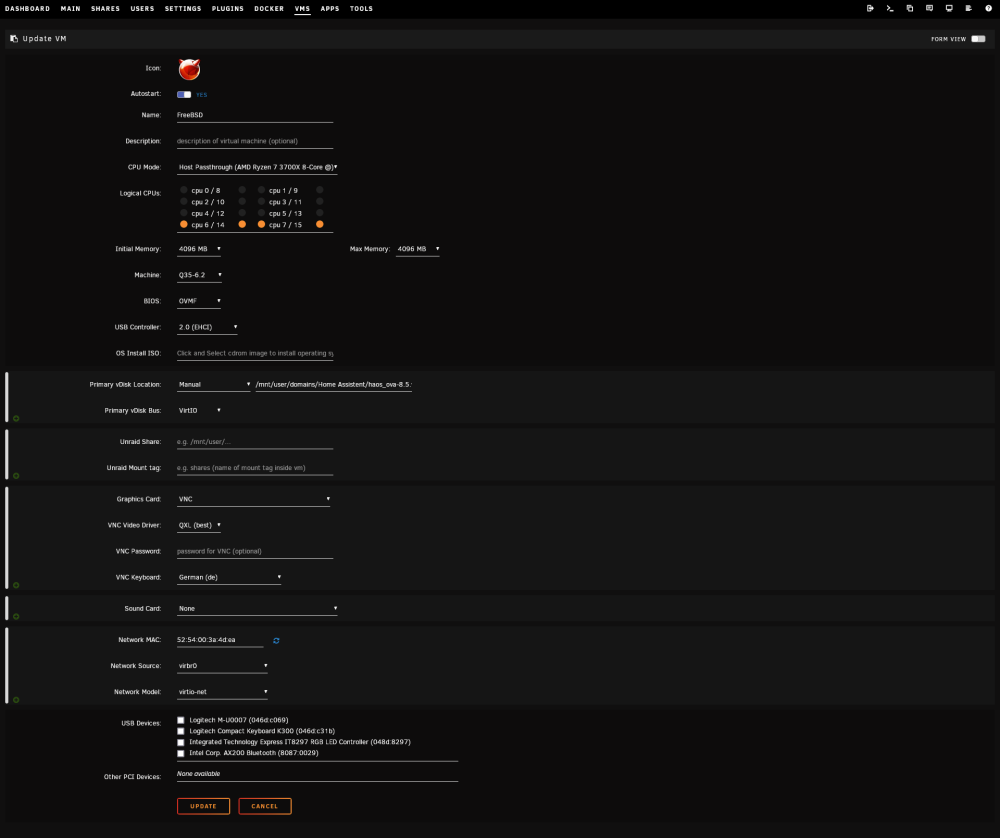Click the OS Install ISO field
The width and height of the screenshot is (1000, 838).
click(255, 353)
